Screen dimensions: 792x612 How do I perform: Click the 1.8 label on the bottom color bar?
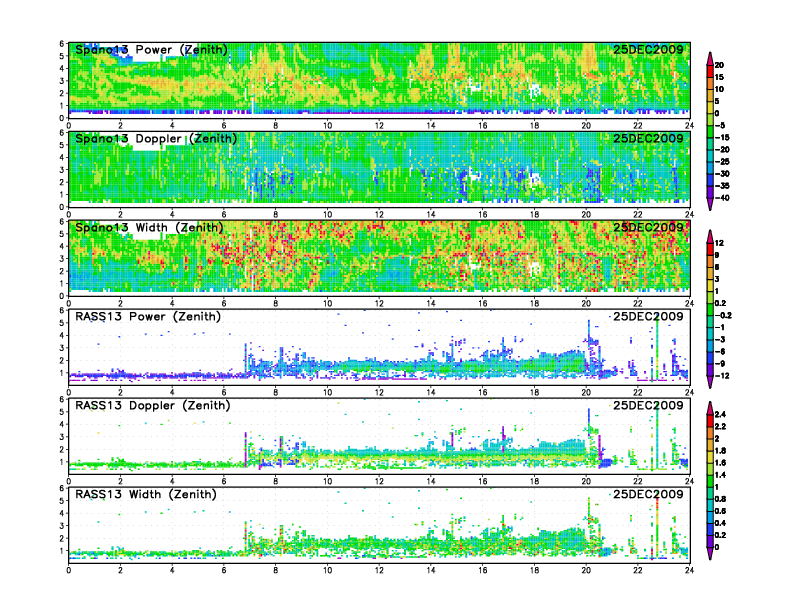coord(720,451)
